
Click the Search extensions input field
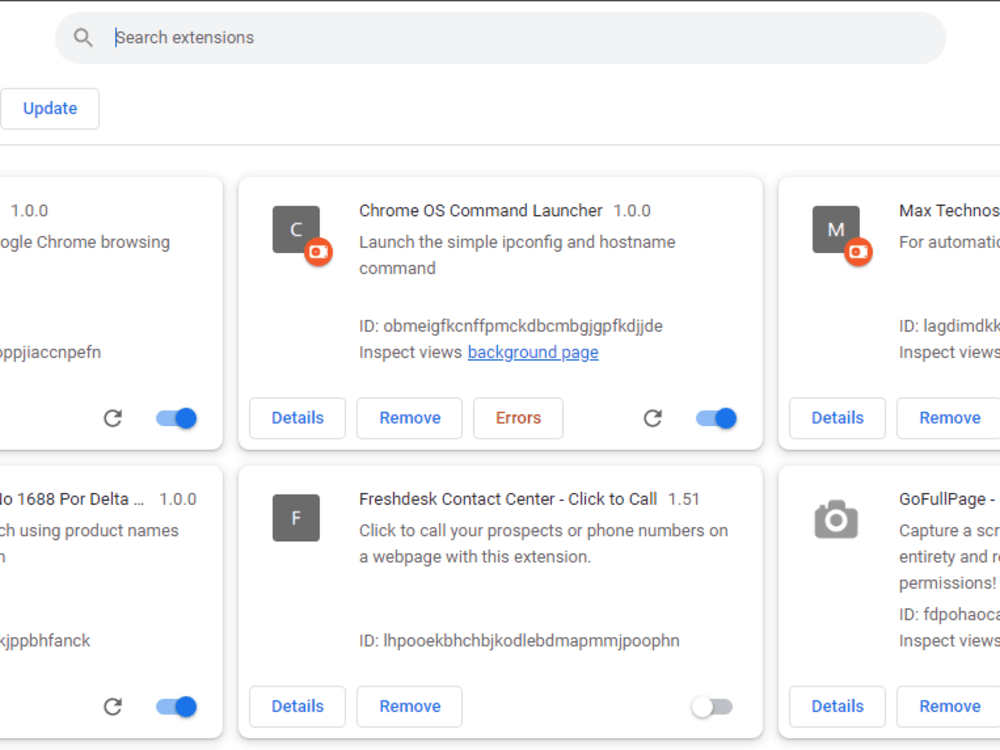[x=400, y=37]
